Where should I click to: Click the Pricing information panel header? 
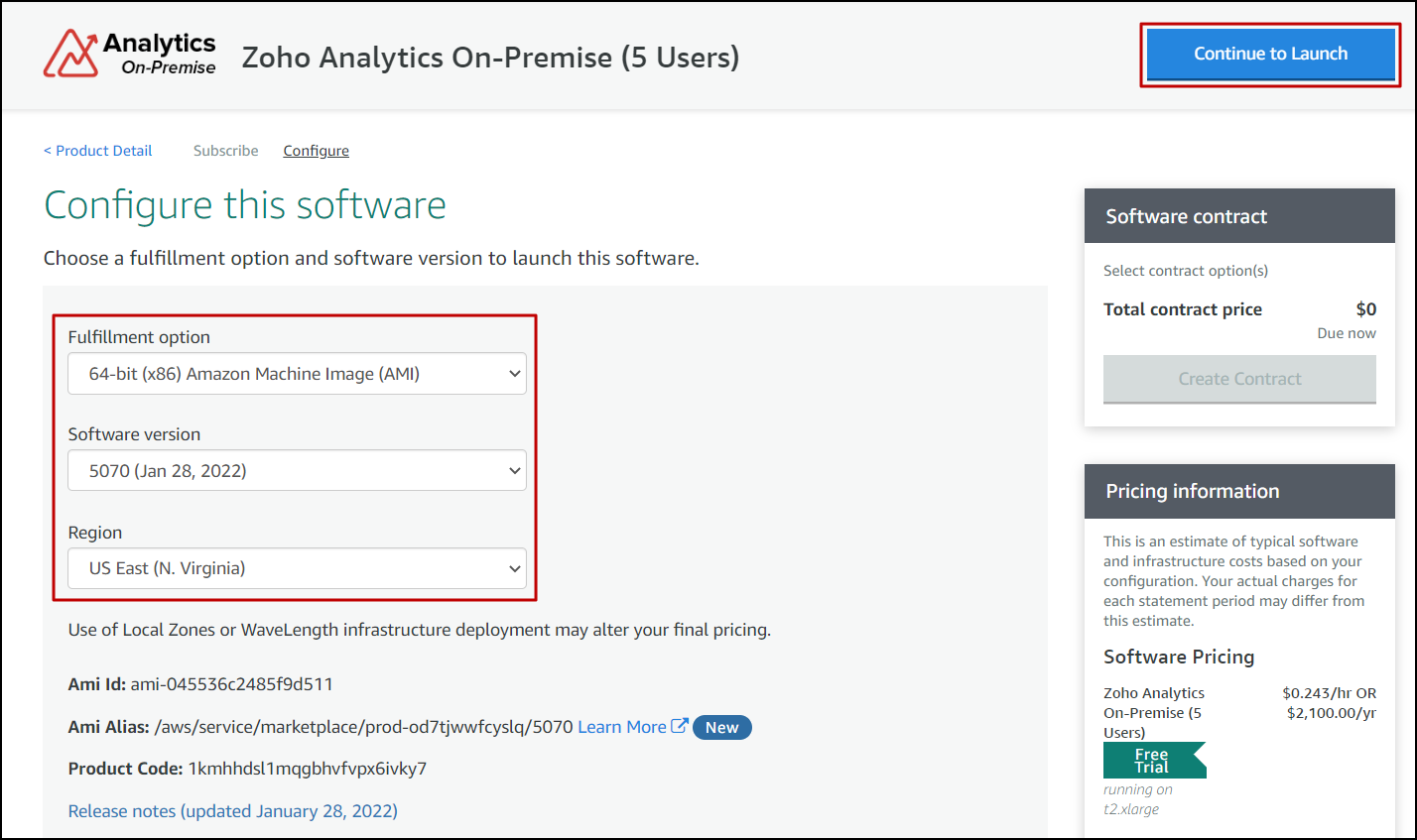(1192, 491)
